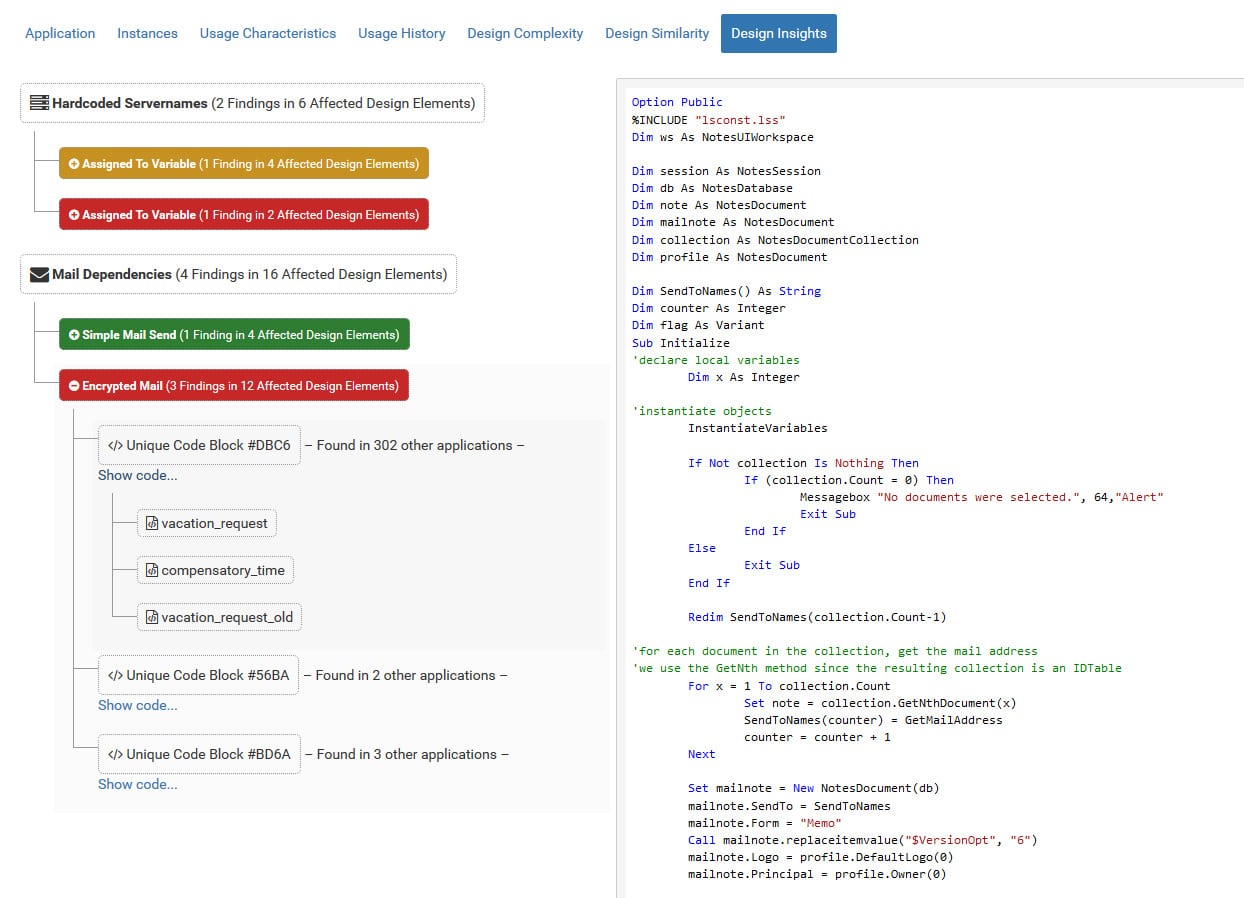Show code for block #BD6A
The image size is (1244, 898).
137,784
